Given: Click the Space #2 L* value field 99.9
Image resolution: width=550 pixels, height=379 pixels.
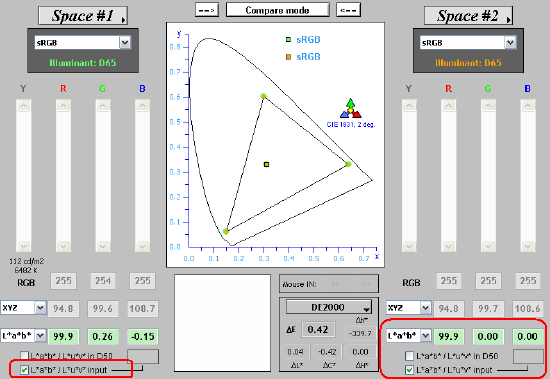Looking at the screenshot, I should coord(449,336).
